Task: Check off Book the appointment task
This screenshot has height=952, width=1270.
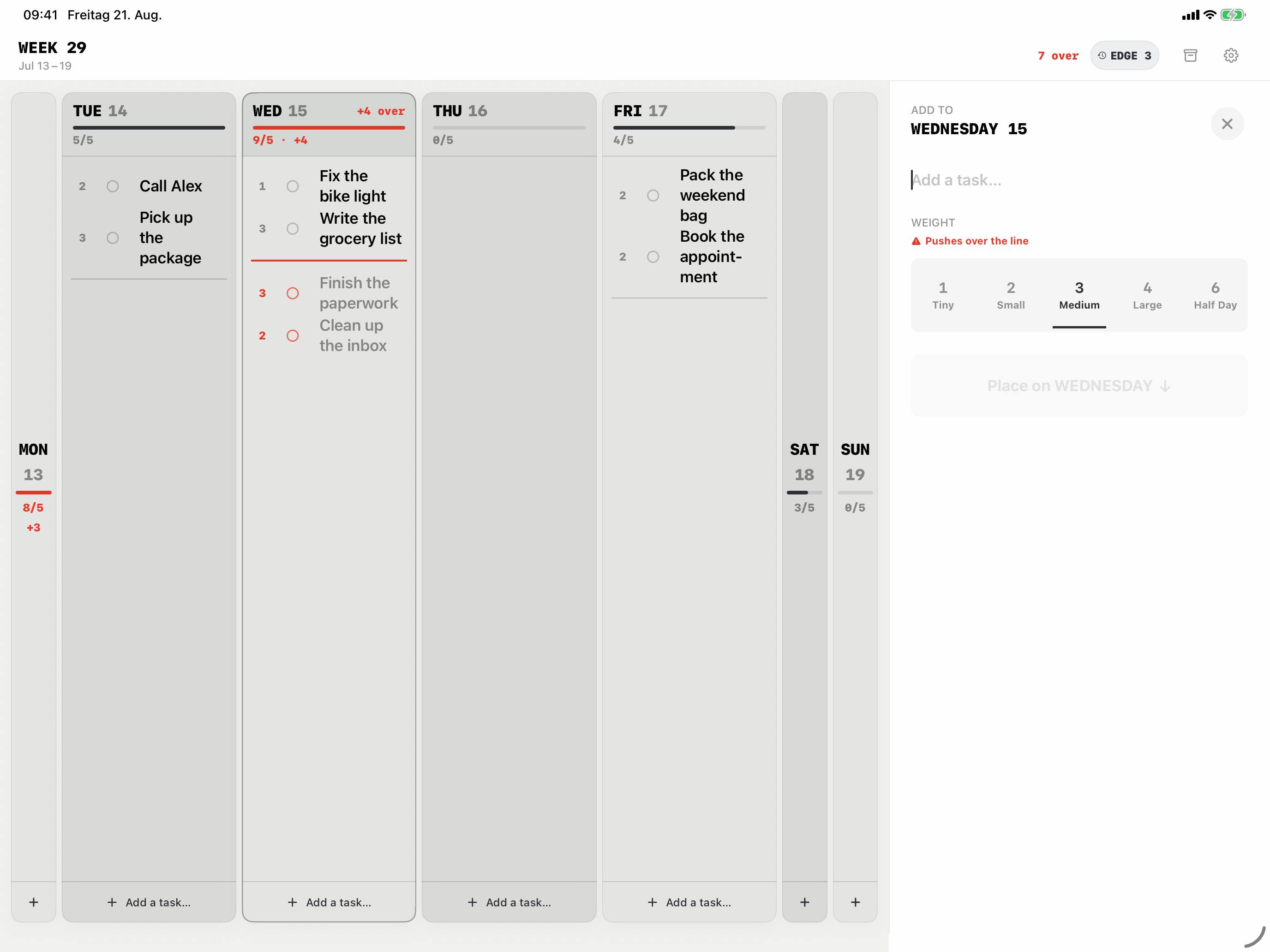Action: 653,257
